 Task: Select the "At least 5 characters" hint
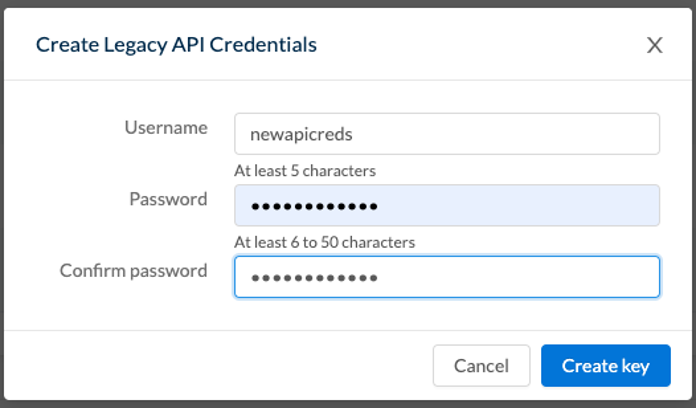pyautogui.click(x=305, y=170)
